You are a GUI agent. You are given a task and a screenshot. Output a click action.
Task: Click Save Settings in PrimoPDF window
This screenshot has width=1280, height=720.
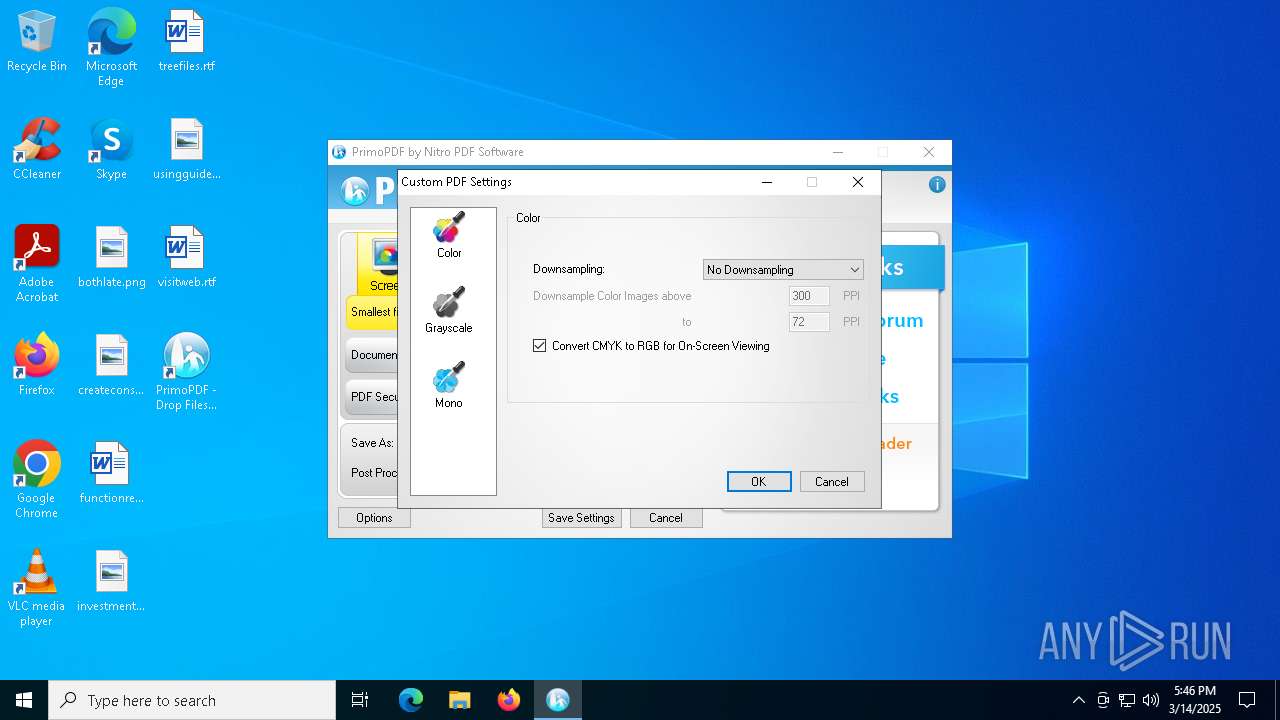click(x=581, y=518)
